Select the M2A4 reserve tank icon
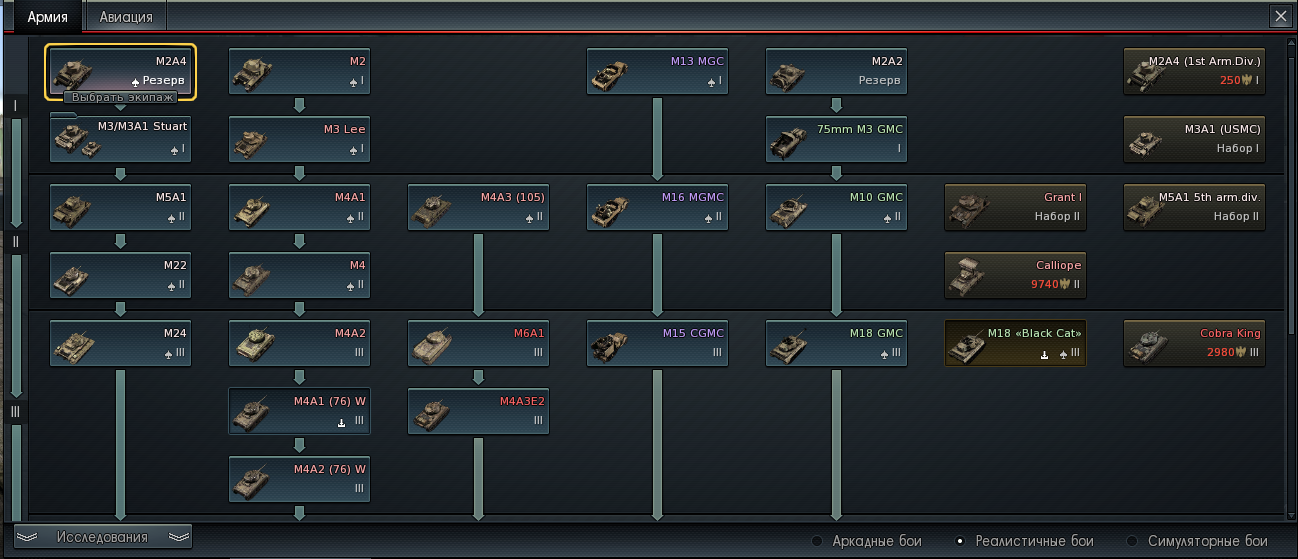The height and width of the screenshot is (559, 1298). click(x=121, y=71)
